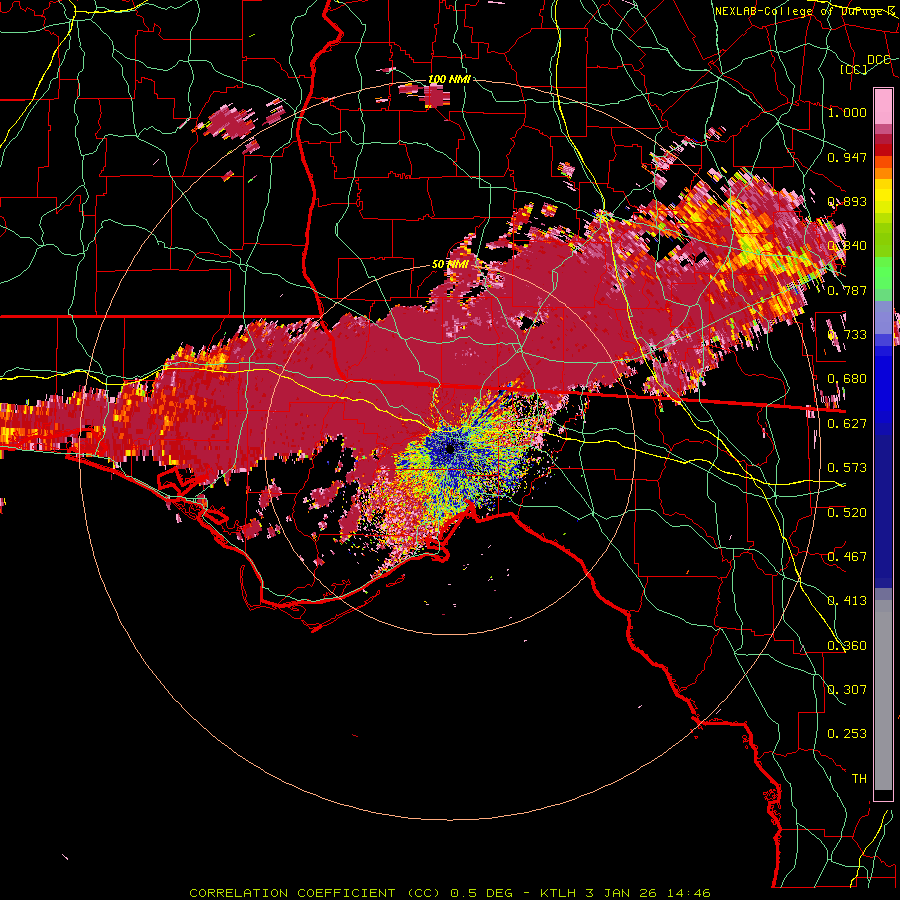Viewport: 900px width, 900px height.
Task: Click the DCC [CC] legend title
Action: (x=866, y=64)
